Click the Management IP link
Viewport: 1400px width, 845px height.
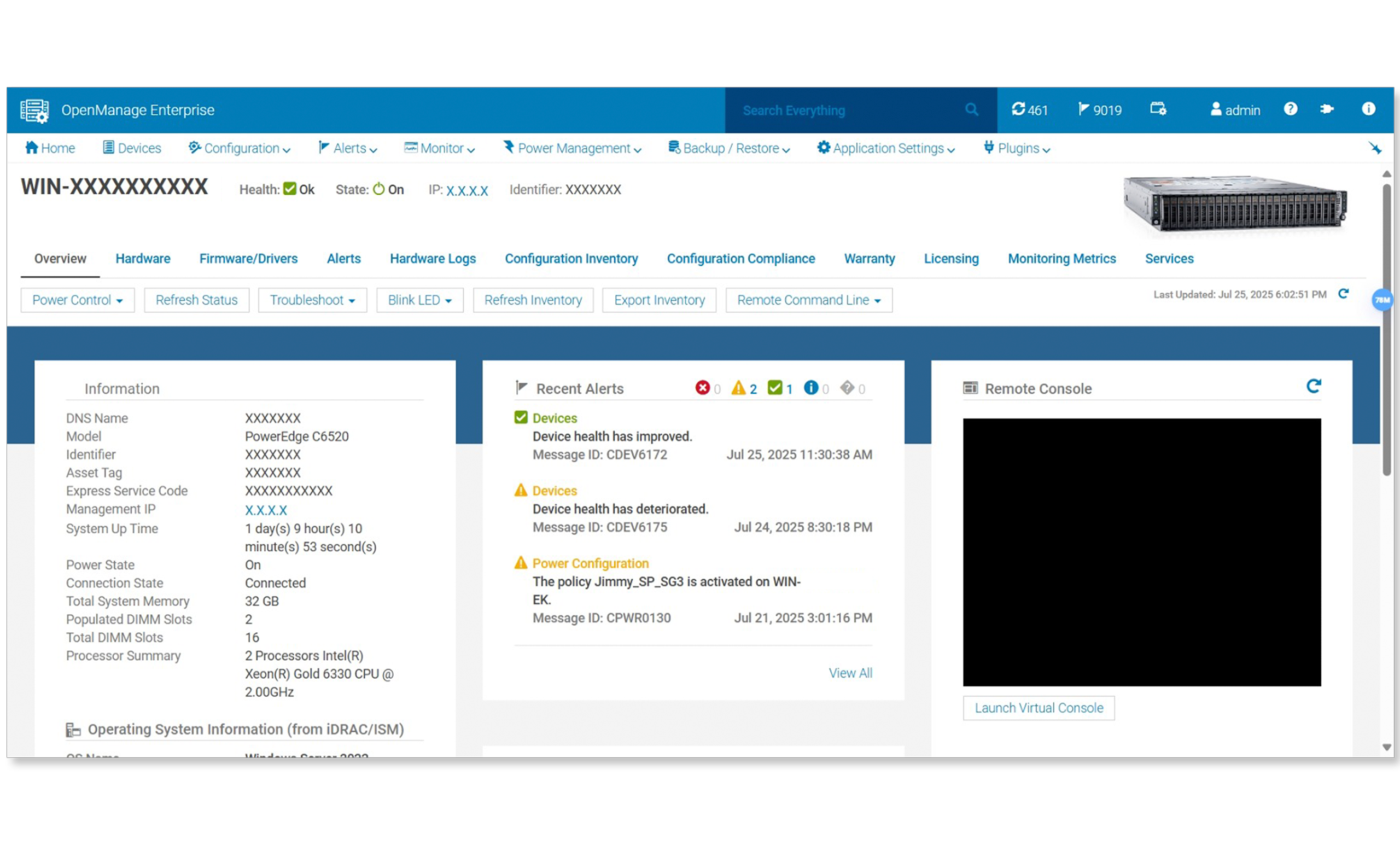point(266,510)
